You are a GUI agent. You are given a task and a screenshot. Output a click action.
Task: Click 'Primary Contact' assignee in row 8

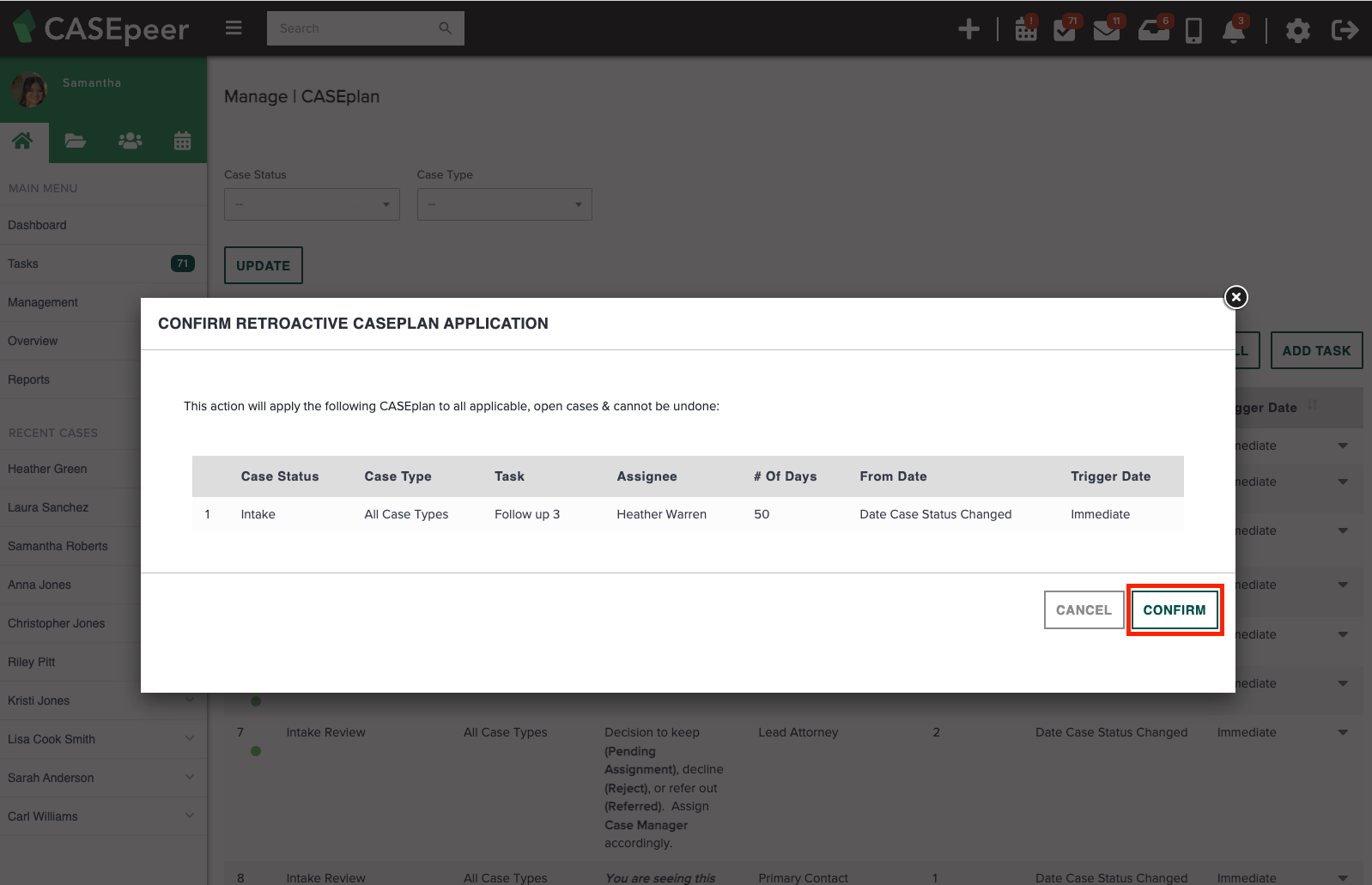pyautogui.click(x=803, y=878)
